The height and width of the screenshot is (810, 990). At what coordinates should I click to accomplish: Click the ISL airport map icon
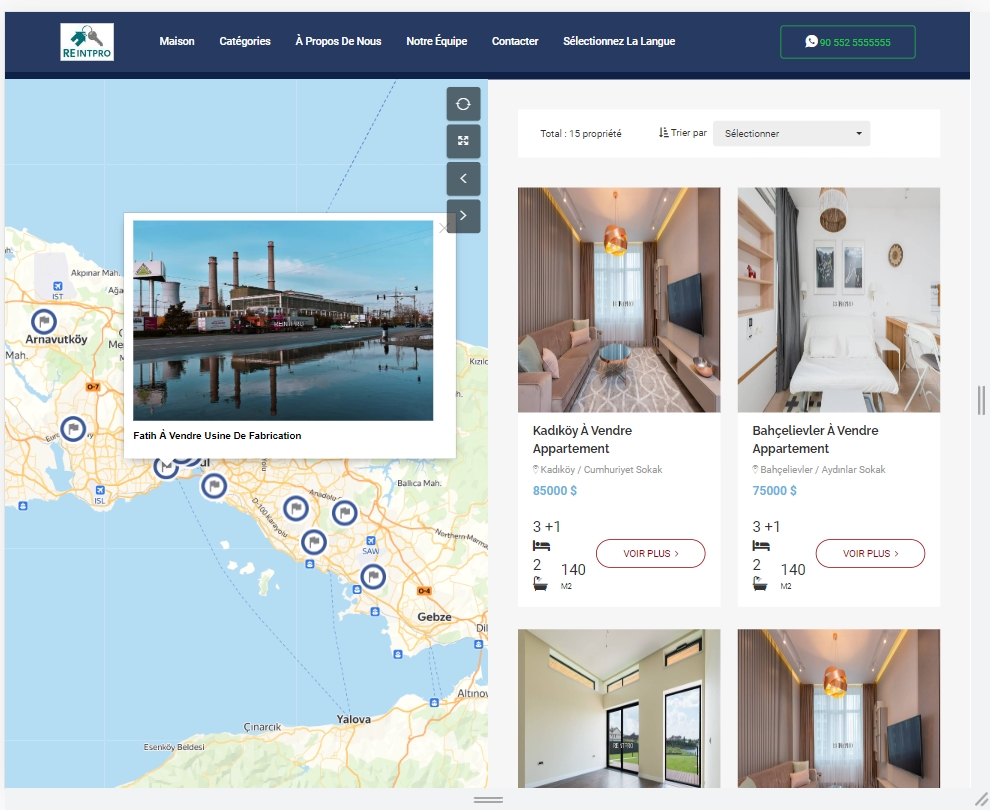[x=100, y=491]
